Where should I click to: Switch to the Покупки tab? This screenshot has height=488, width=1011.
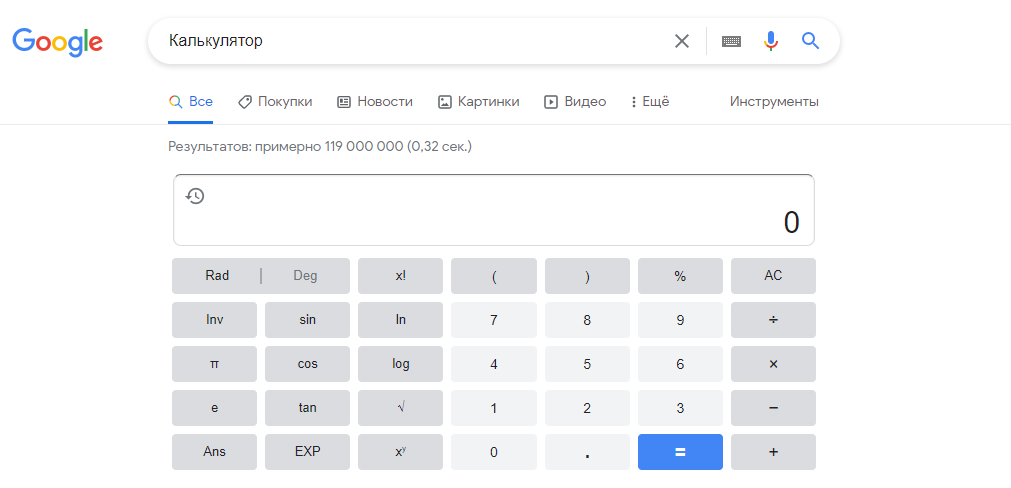click(x=275, y=102)
